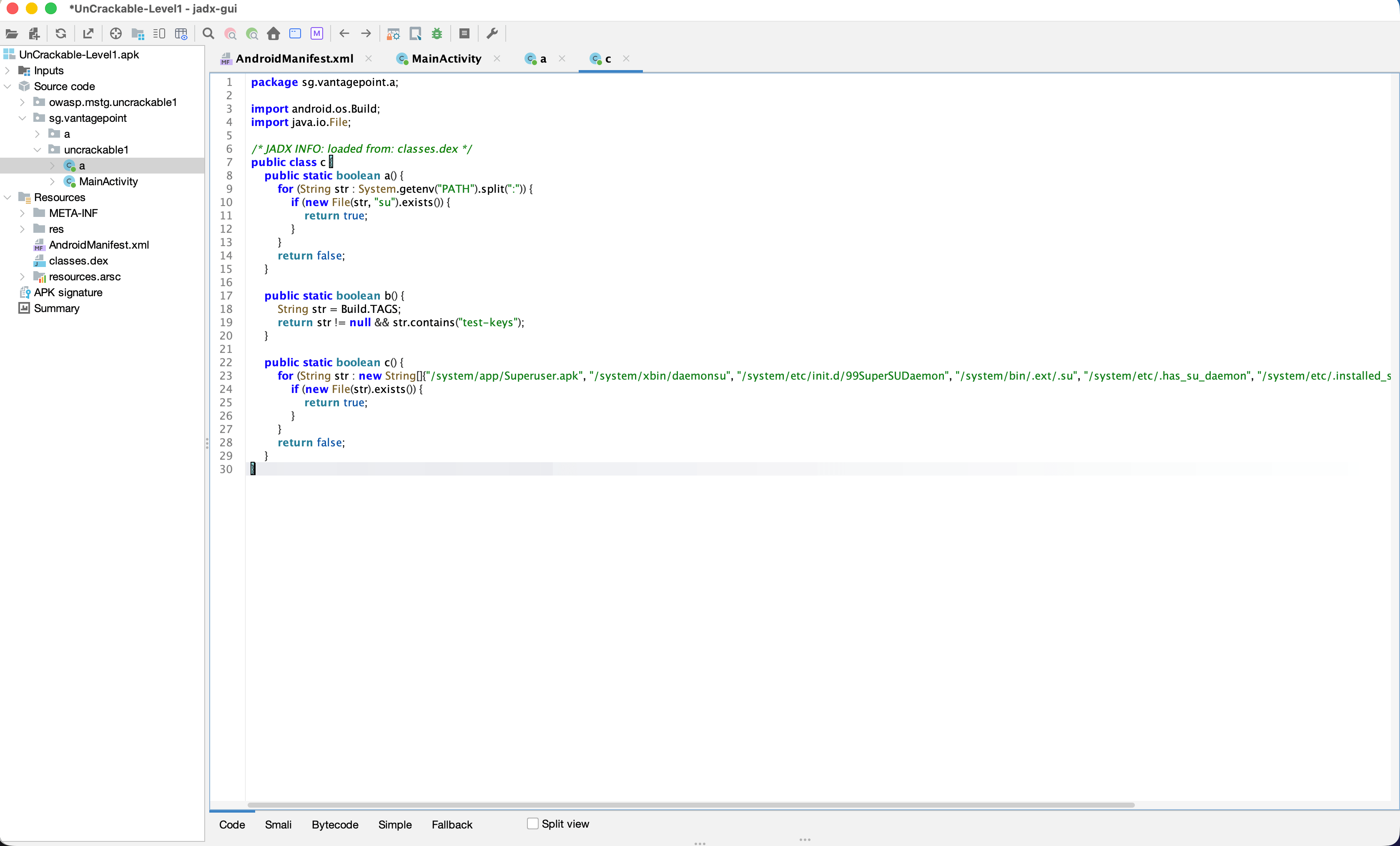
Task: Open the debugger bug icon
Action: tap(437, 33)
